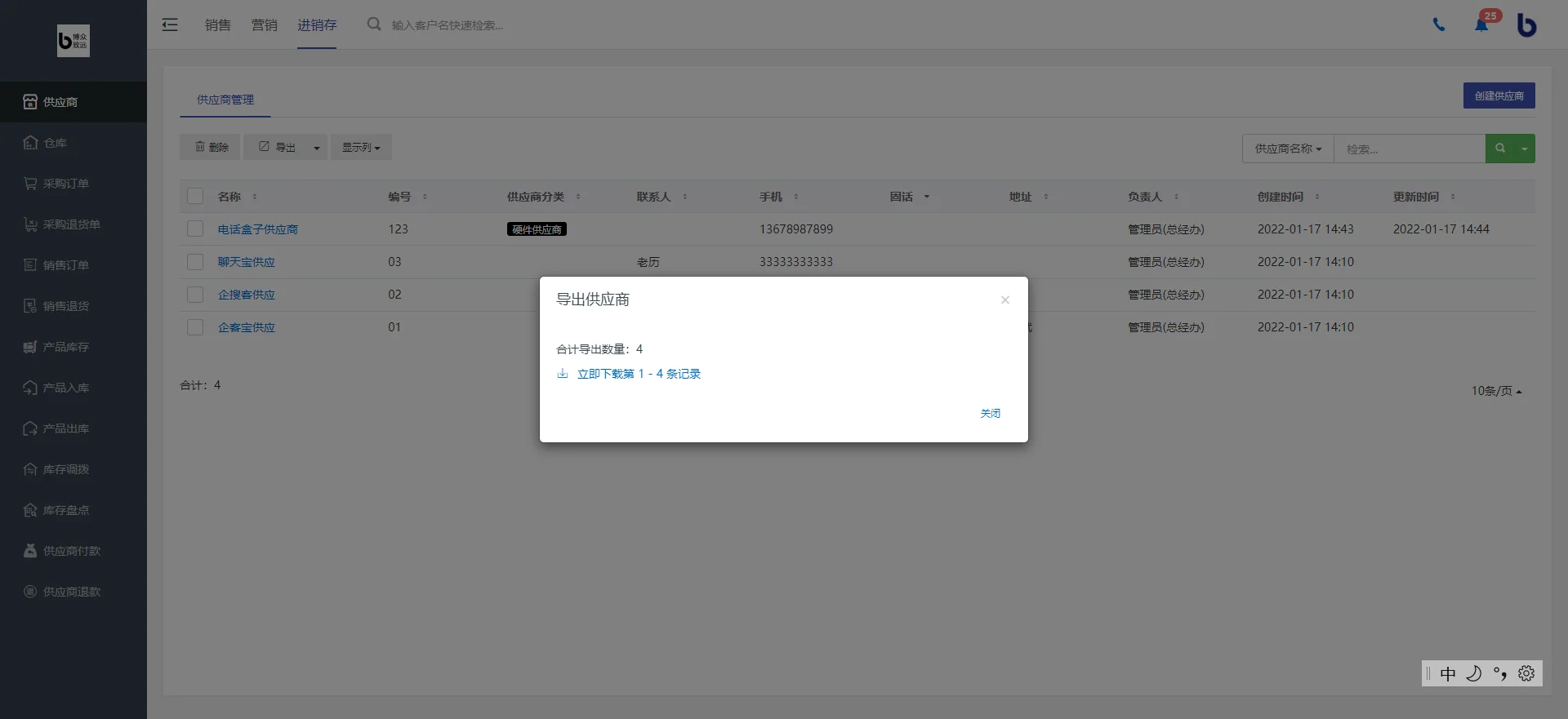Screen dimensions: 1568x719
Task: Open 产品库存 in the sidebar
Action: tap(73, 347)
